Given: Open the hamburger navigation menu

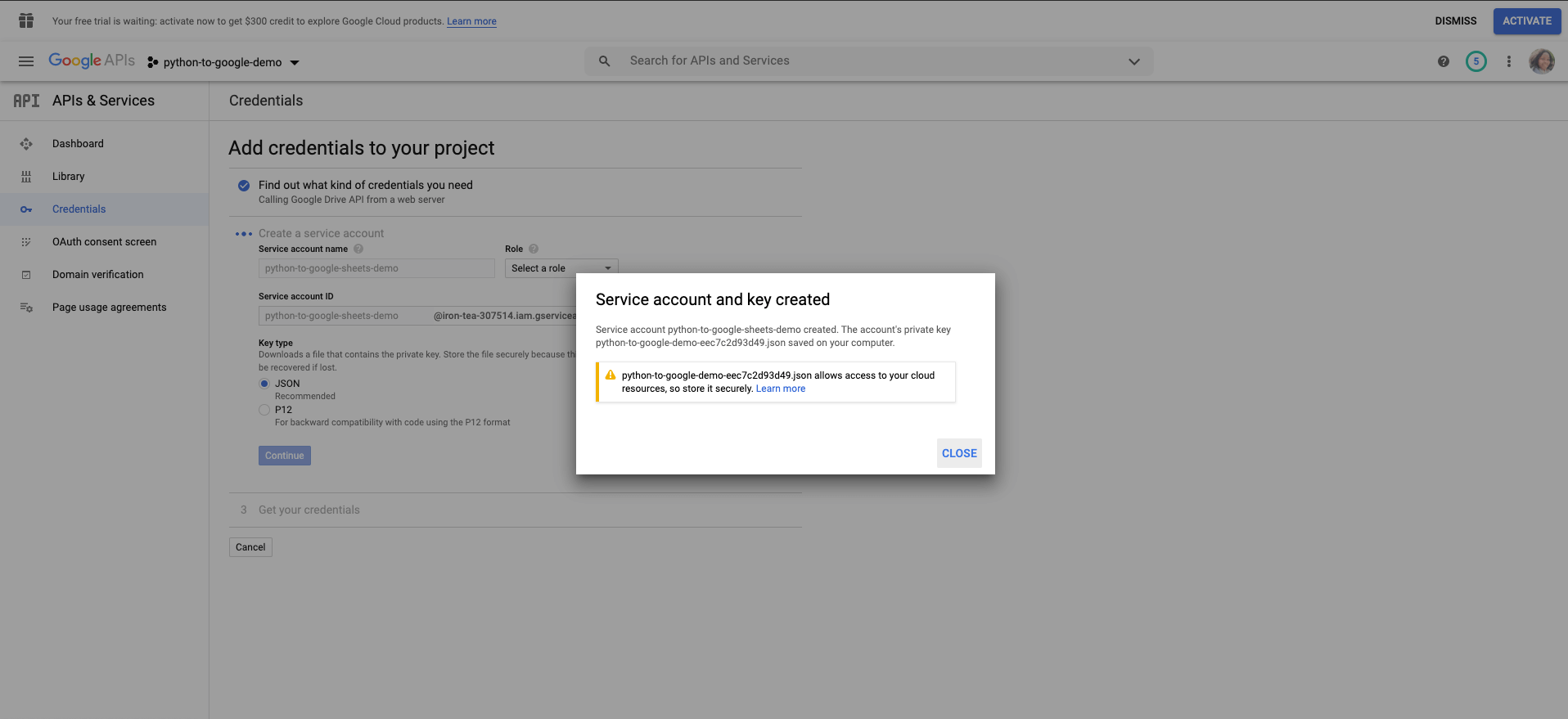Looking at the screenshot, I should pos(26,61).
